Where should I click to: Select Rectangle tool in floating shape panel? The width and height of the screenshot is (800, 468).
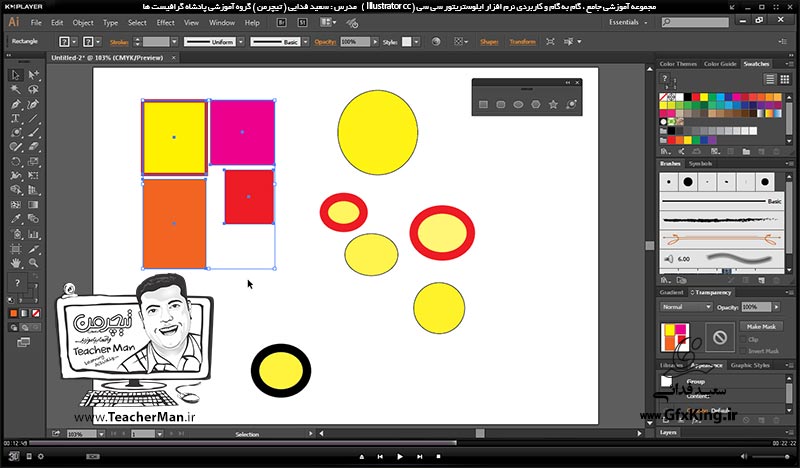pyautogui.click(x=483, y=105)
